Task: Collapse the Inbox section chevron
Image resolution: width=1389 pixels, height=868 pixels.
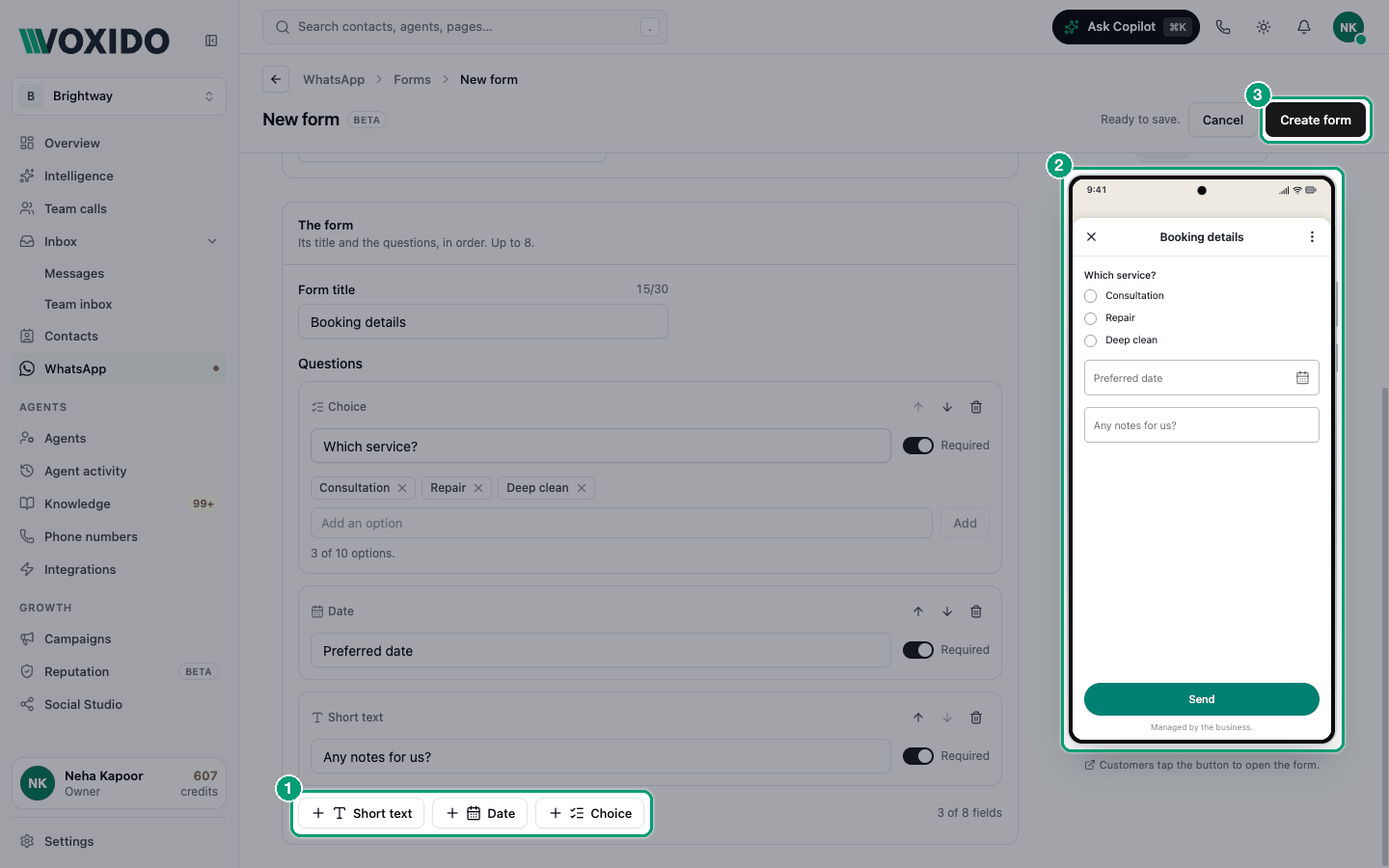Action: tap(212, 241)
